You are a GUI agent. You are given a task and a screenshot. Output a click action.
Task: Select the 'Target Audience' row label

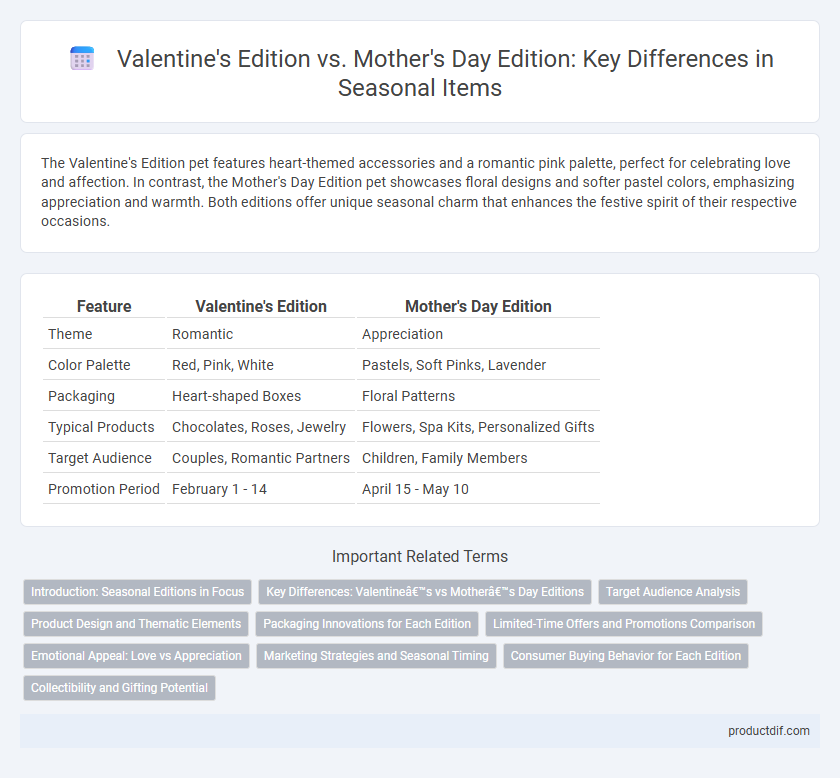click(100, 458)
